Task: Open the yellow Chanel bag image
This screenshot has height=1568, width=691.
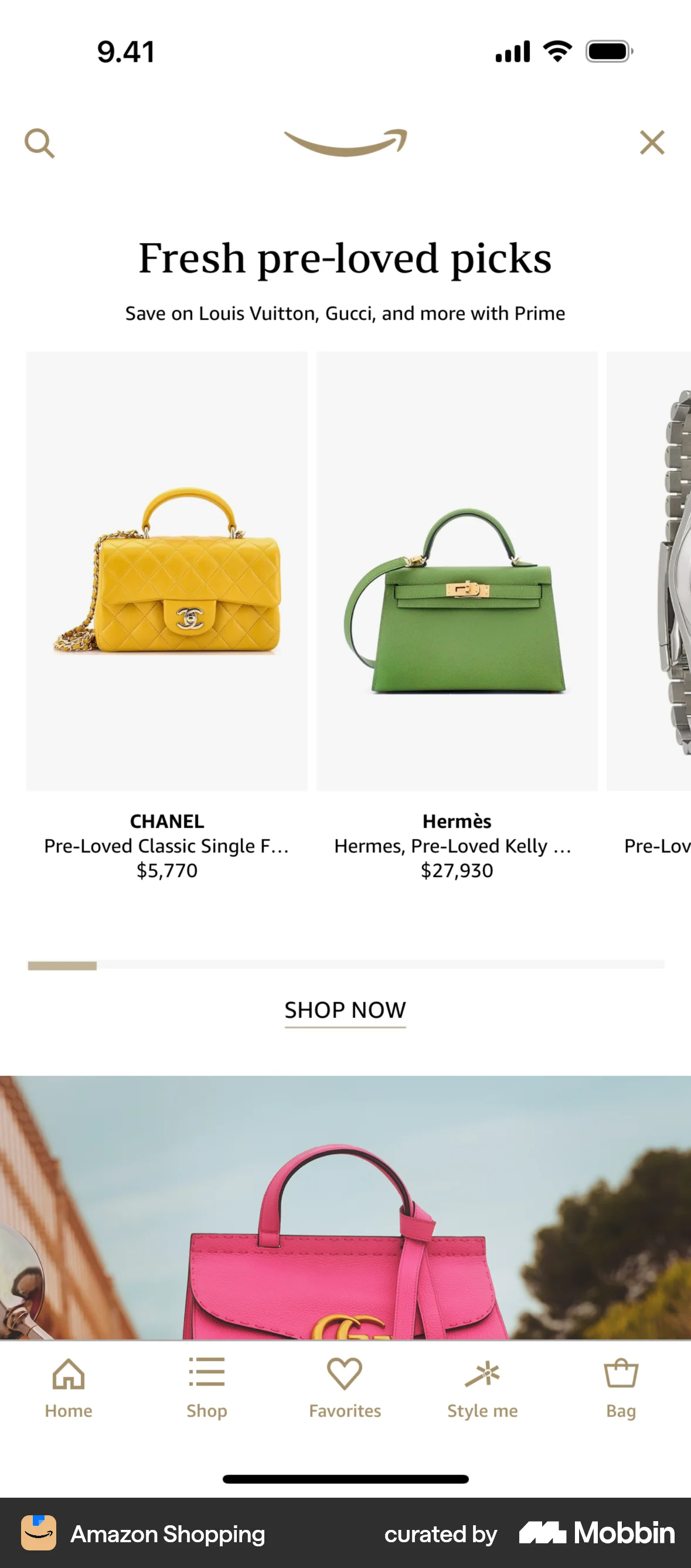Action: (x=167, y=571)
